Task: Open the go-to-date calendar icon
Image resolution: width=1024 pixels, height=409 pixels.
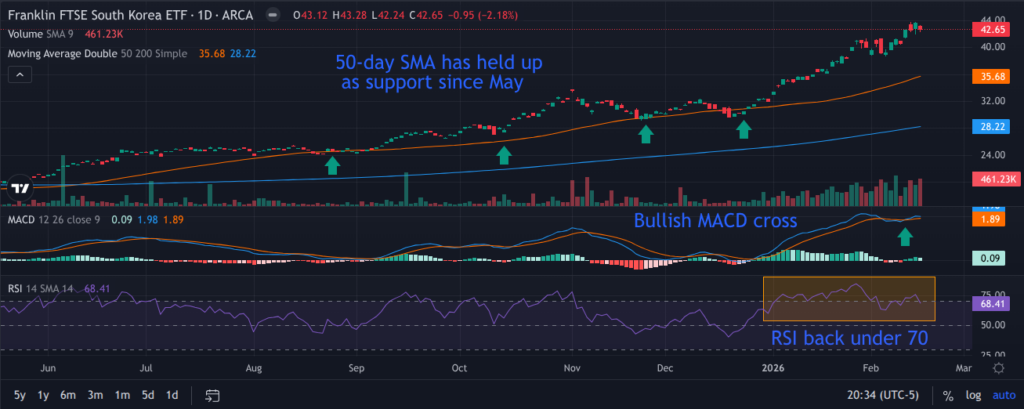Action: pyautogui.click(x=212, y=394)
